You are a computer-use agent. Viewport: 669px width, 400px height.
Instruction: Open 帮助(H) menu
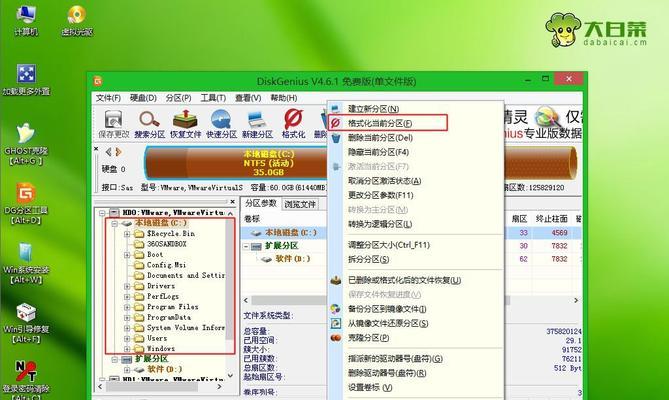pos(284,98)
